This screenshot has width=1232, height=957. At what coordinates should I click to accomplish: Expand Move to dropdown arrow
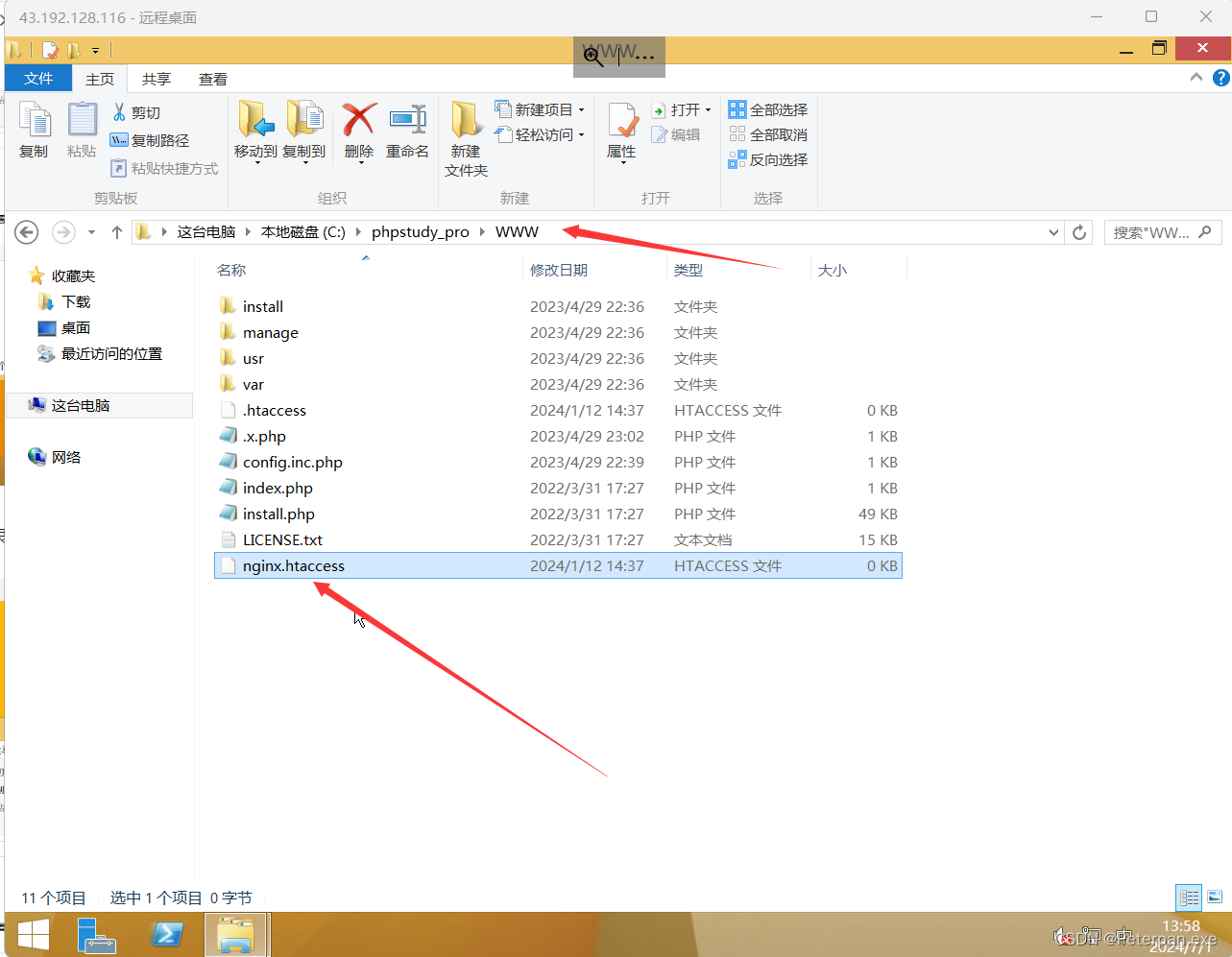256,163
